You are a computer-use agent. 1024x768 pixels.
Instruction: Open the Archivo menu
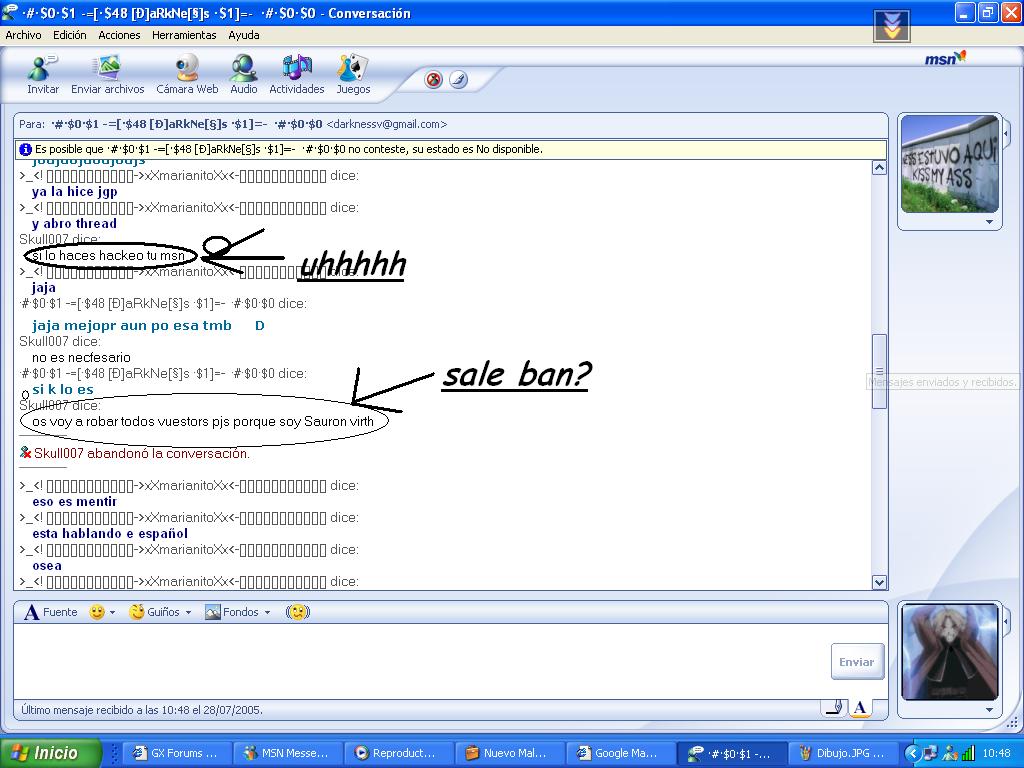tap(24, 35)
